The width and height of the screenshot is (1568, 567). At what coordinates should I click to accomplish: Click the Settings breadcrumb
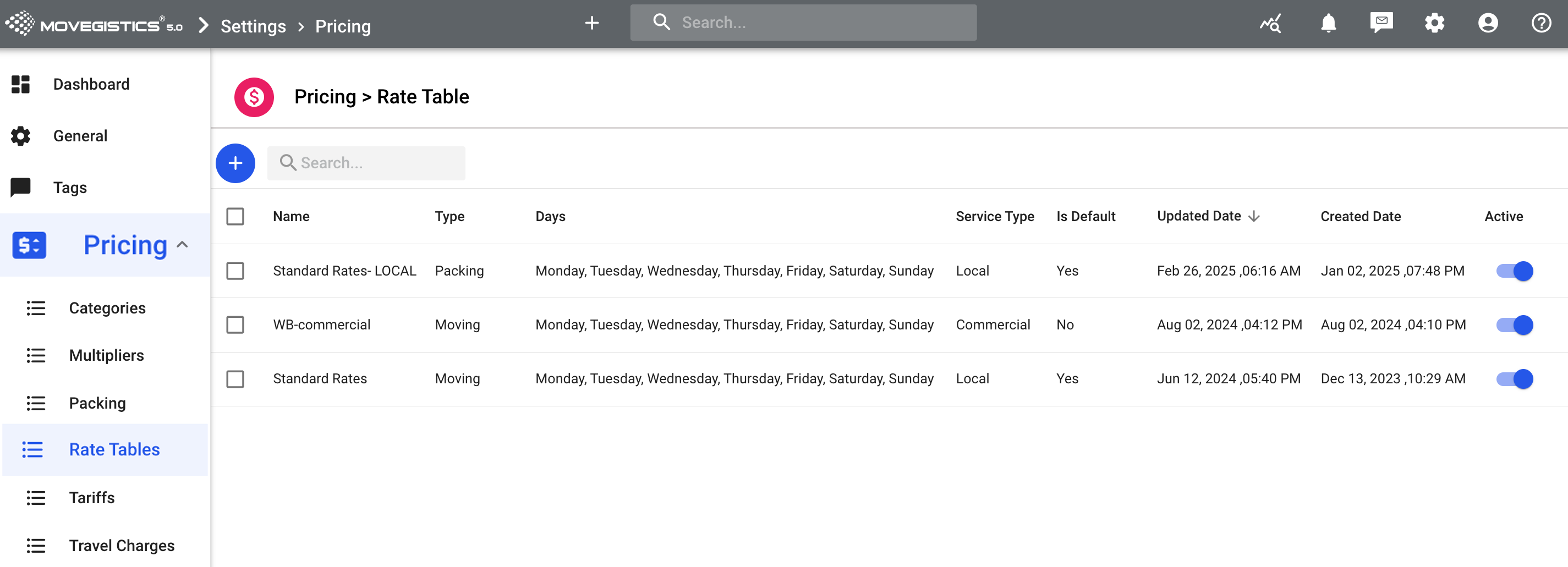[x=253, y=26]
